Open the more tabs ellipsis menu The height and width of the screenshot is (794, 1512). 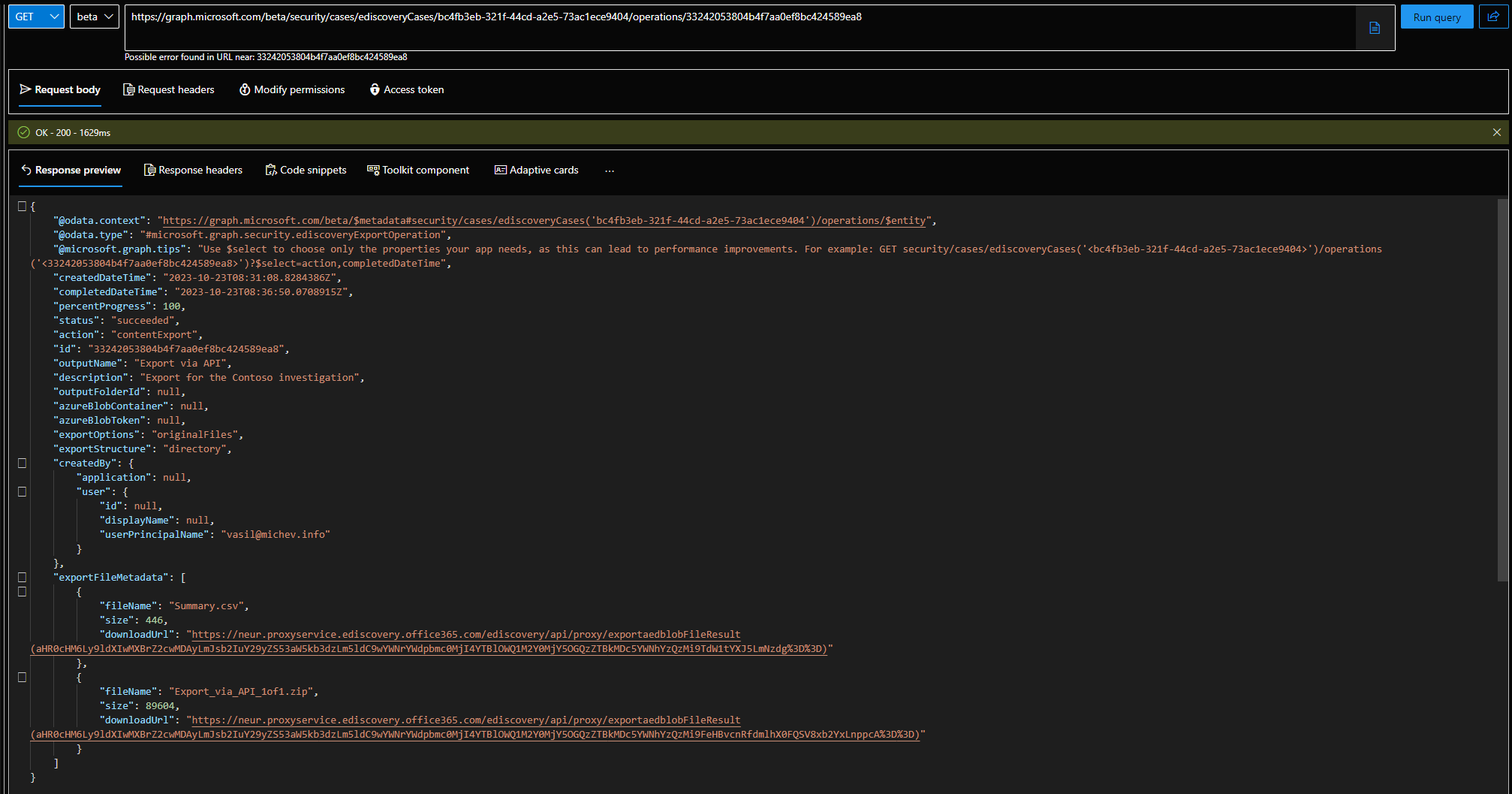click(609, 171)
